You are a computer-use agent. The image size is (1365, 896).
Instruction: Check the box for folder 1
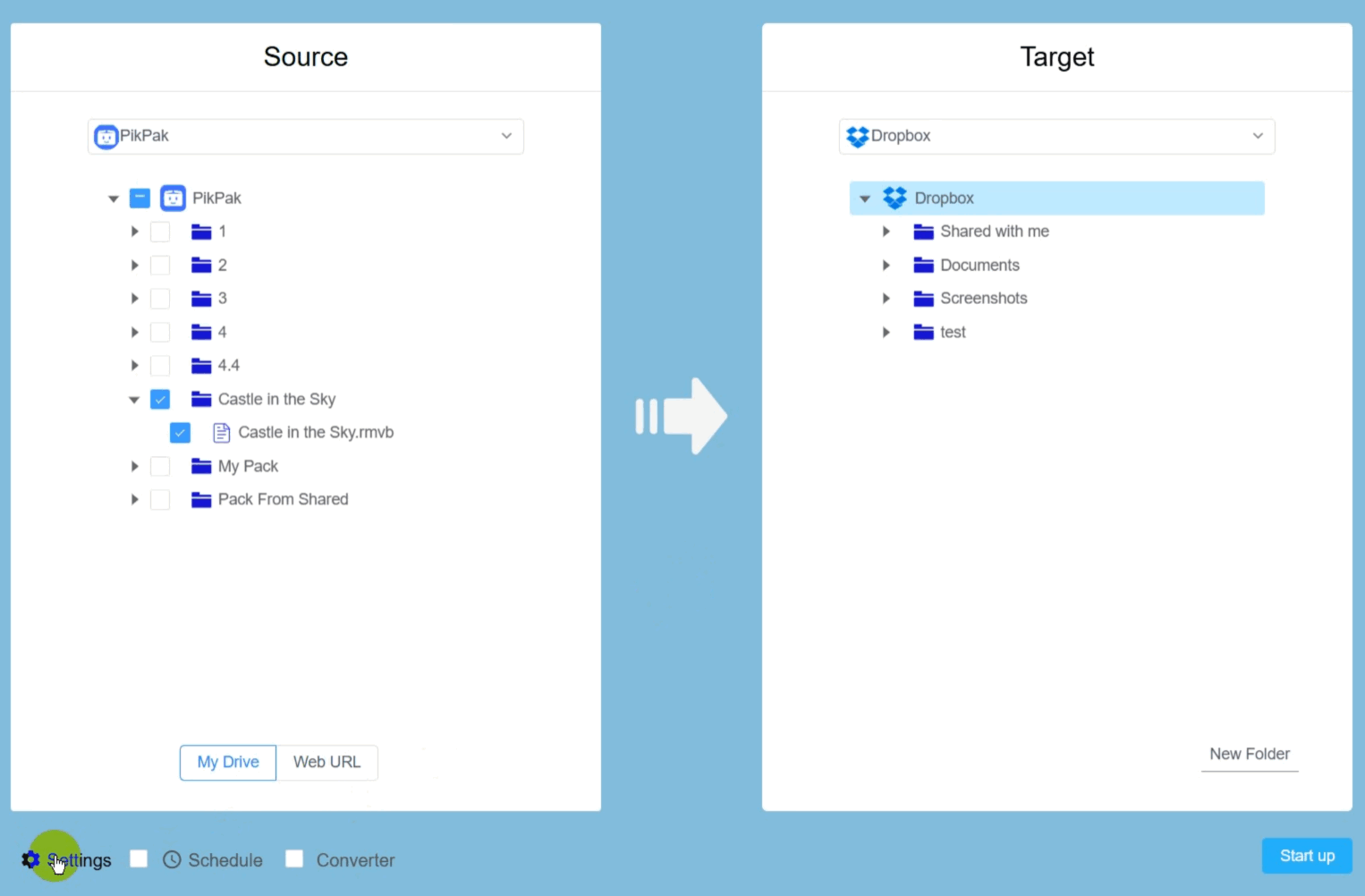160,232
